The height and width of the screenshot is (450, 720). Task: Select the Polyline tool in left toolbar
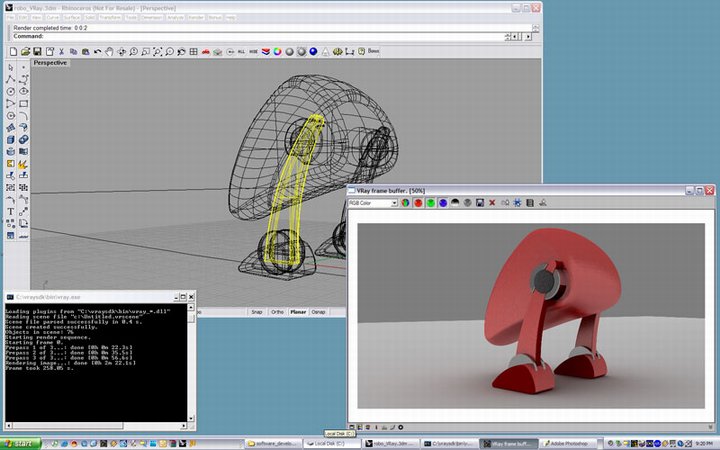tap(11, 79)
